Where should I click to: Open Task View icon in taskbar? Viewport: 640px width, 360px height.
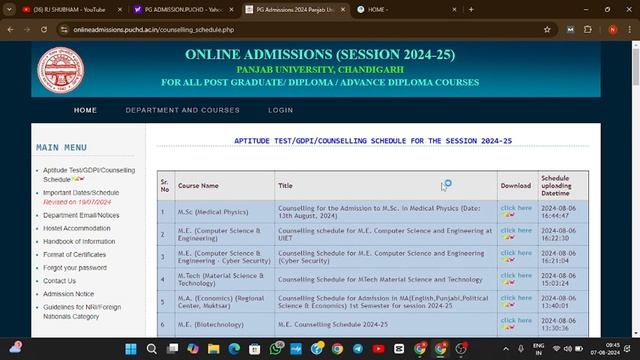click(172, 349)
